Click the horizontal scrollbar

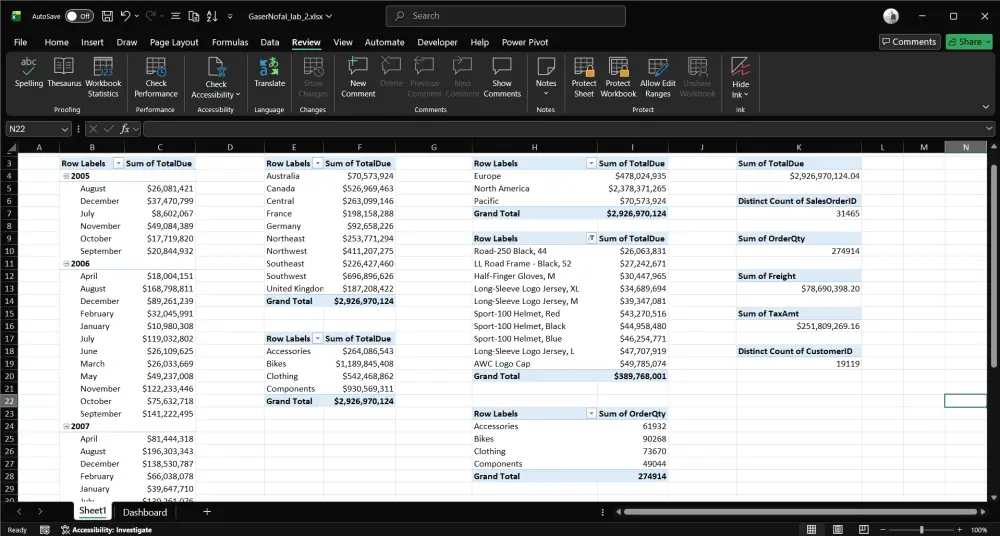[x=800, y=512]
